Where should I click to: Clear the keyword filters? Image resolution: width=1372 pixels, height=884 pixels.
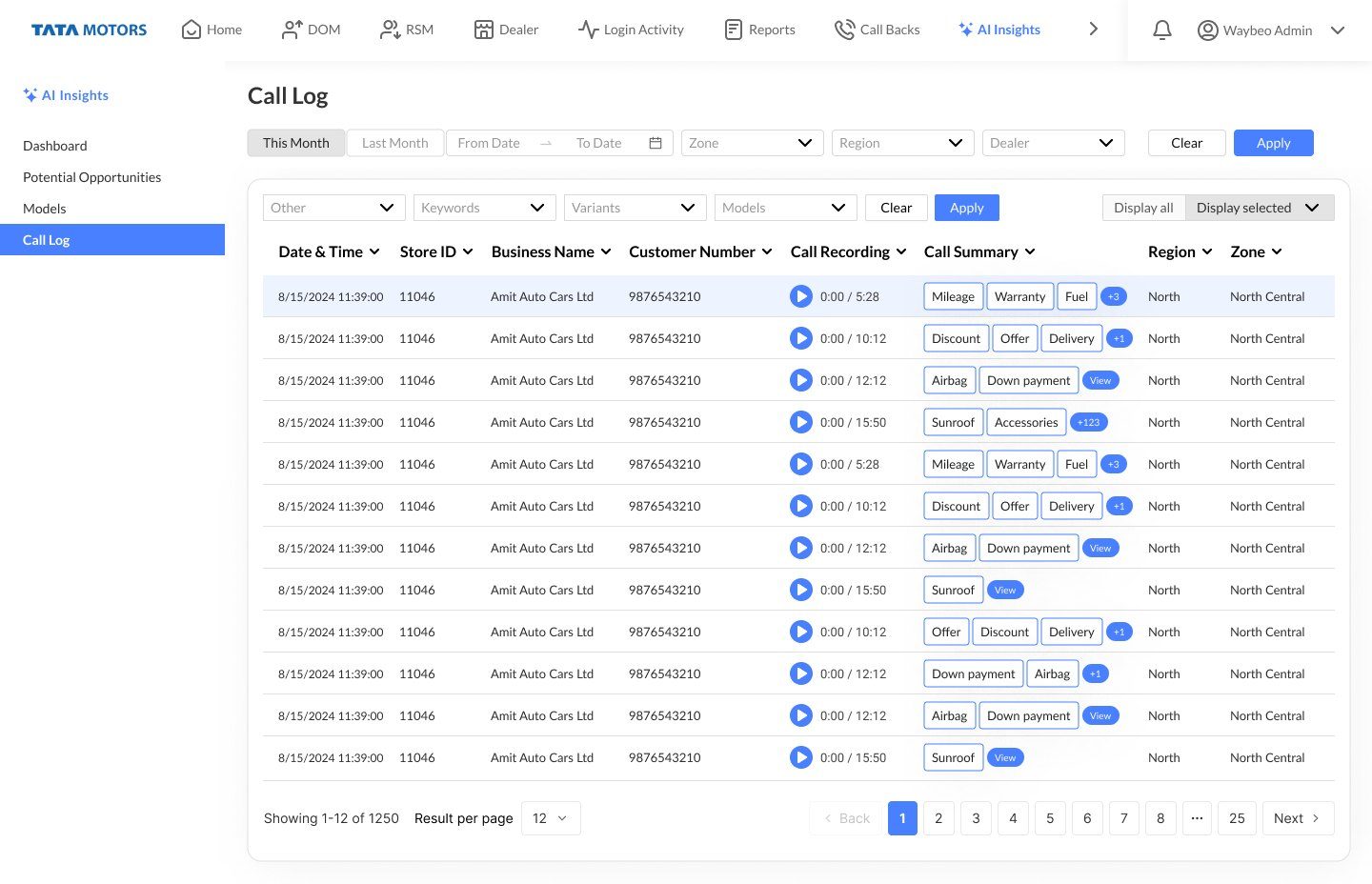pos(896,207)
